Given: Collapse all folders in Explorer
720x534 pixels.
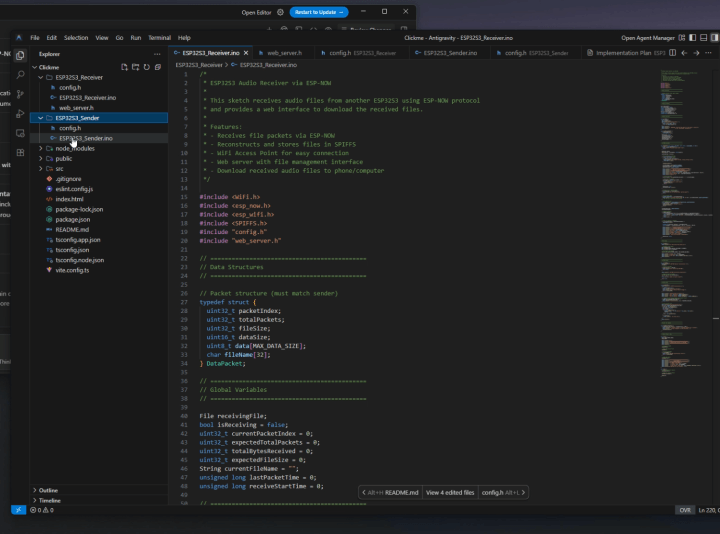Looking at the screenshot, I should pyautogui.click(x=157, y=67).
